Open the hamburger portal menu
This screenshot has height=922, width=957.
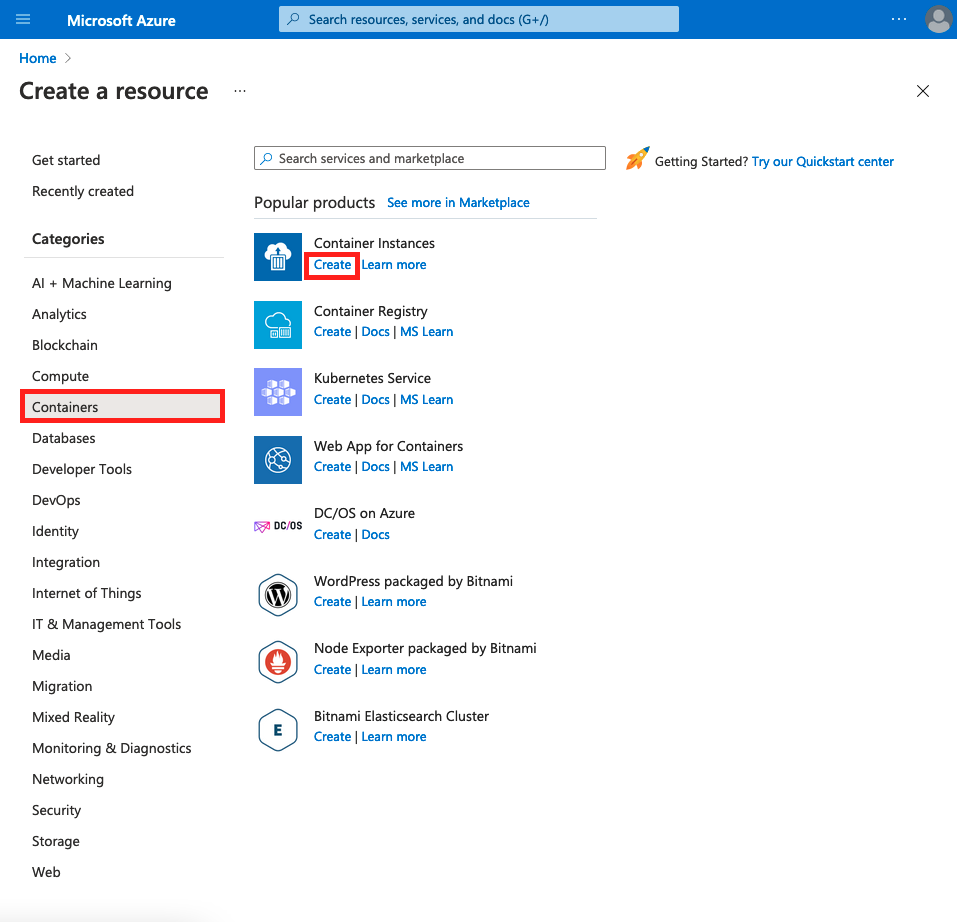(23, 20)
